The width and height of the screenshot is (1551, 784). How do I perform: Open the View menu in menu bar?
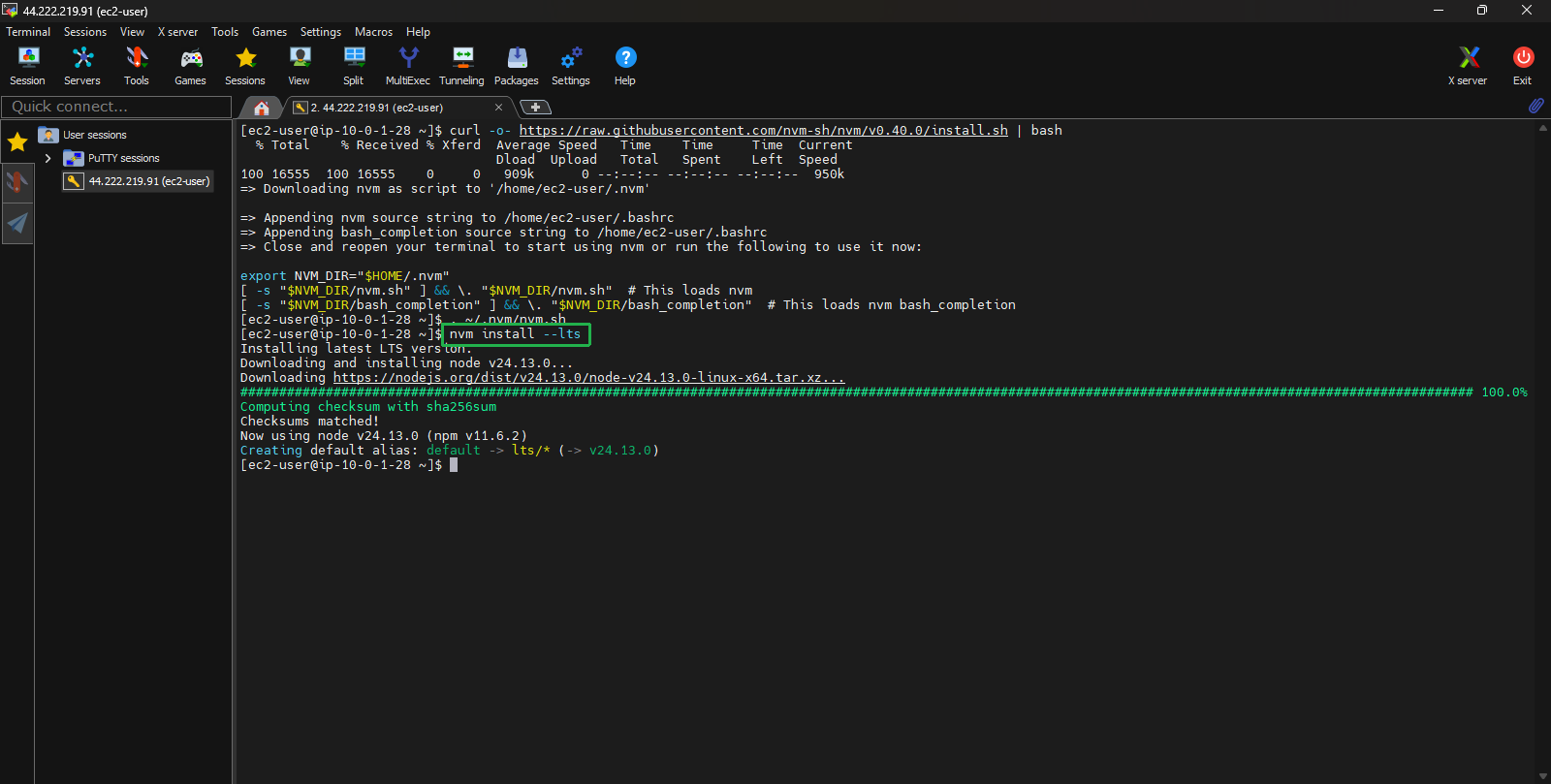pyautogui.click(x=132, y=32)
